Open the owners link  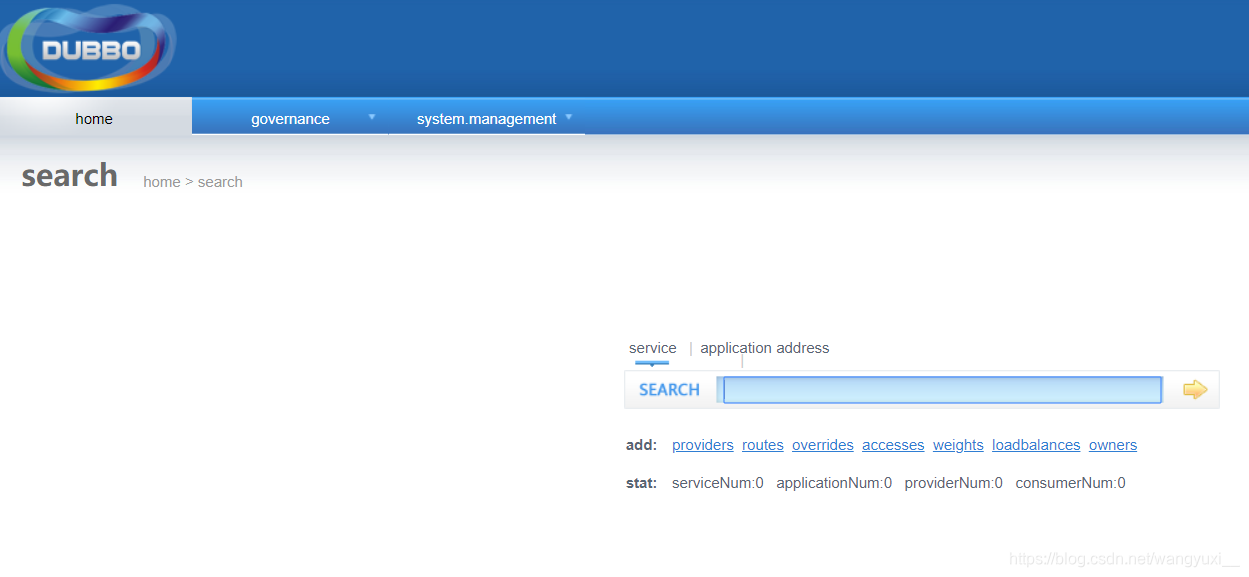coord(1113,445)
